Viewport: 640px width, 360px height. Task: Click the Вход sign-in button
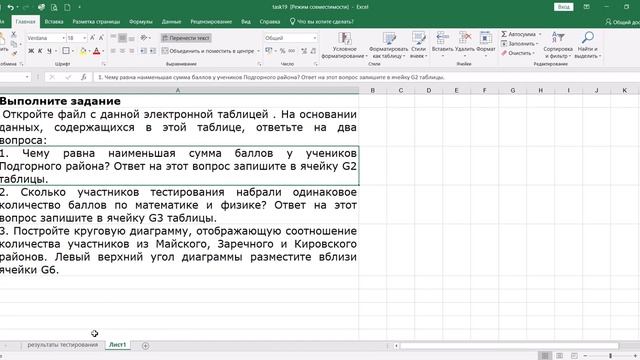(563, 7)
